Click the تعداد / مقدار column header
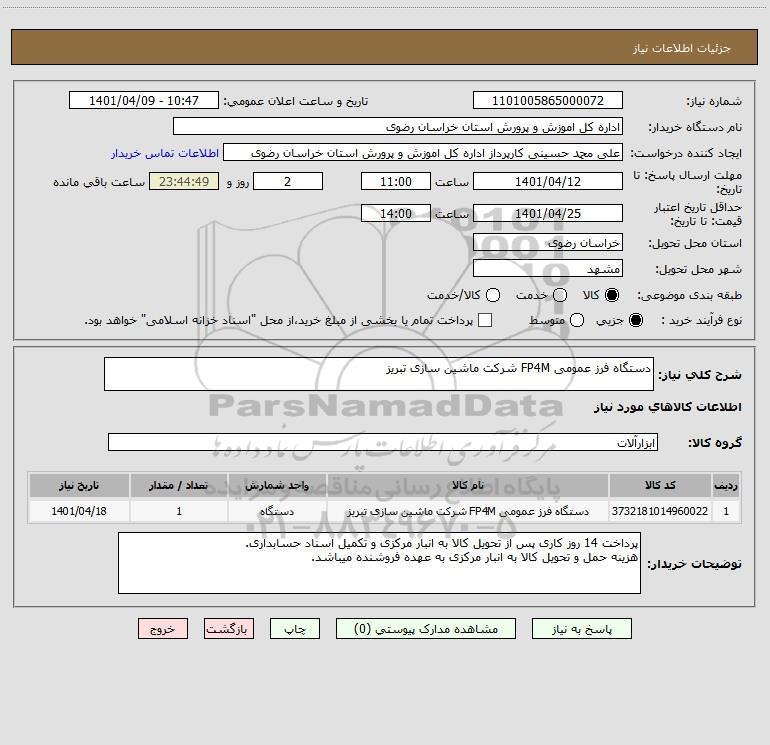Screen dimensions: 770x745 pyautogui.click(x=179, y=485)
